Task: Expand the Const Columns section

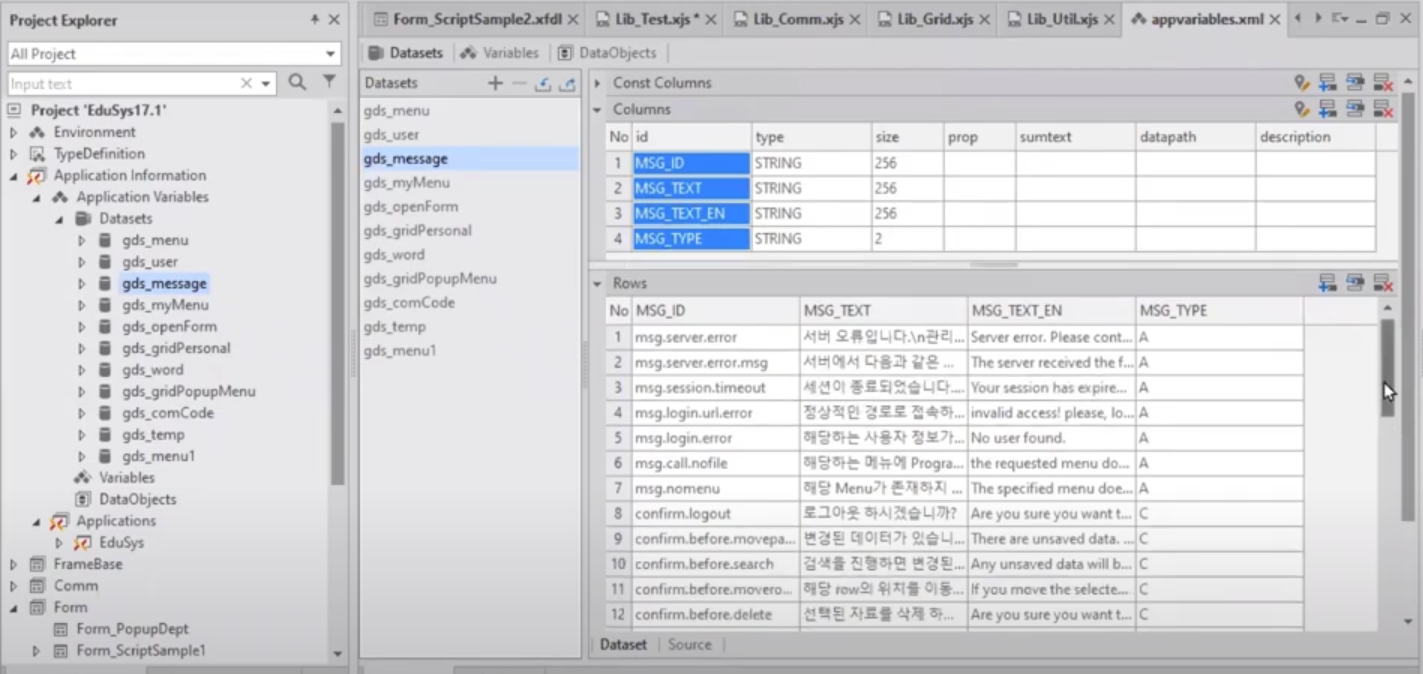Action: click(598, 83)
